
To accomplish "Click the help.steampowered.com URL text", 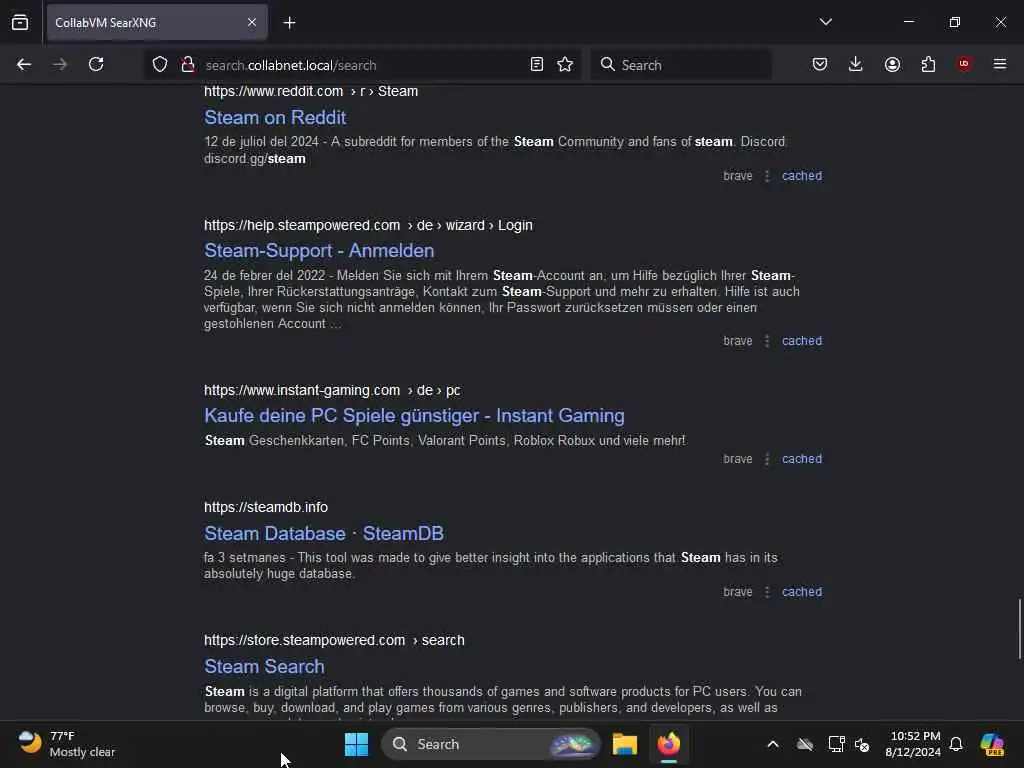I will 368,225.
